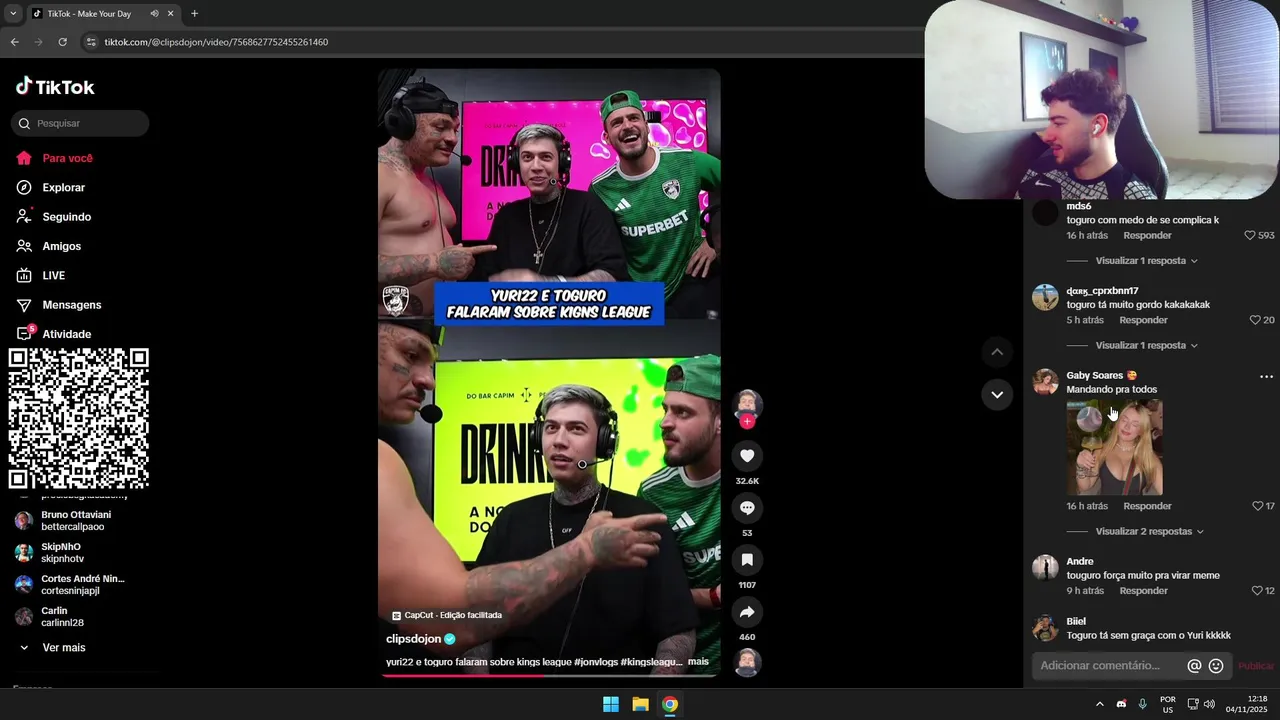Open volume control in system tray
The image size is (1280, 720).
point(1209,704)
